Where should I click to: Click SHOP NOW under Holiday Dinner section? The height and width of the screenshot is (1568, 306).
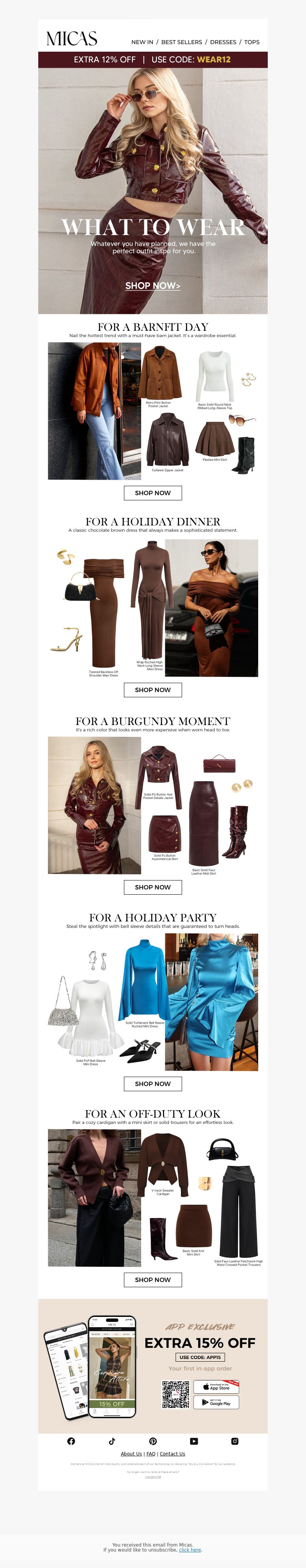[x=153, y=690]
